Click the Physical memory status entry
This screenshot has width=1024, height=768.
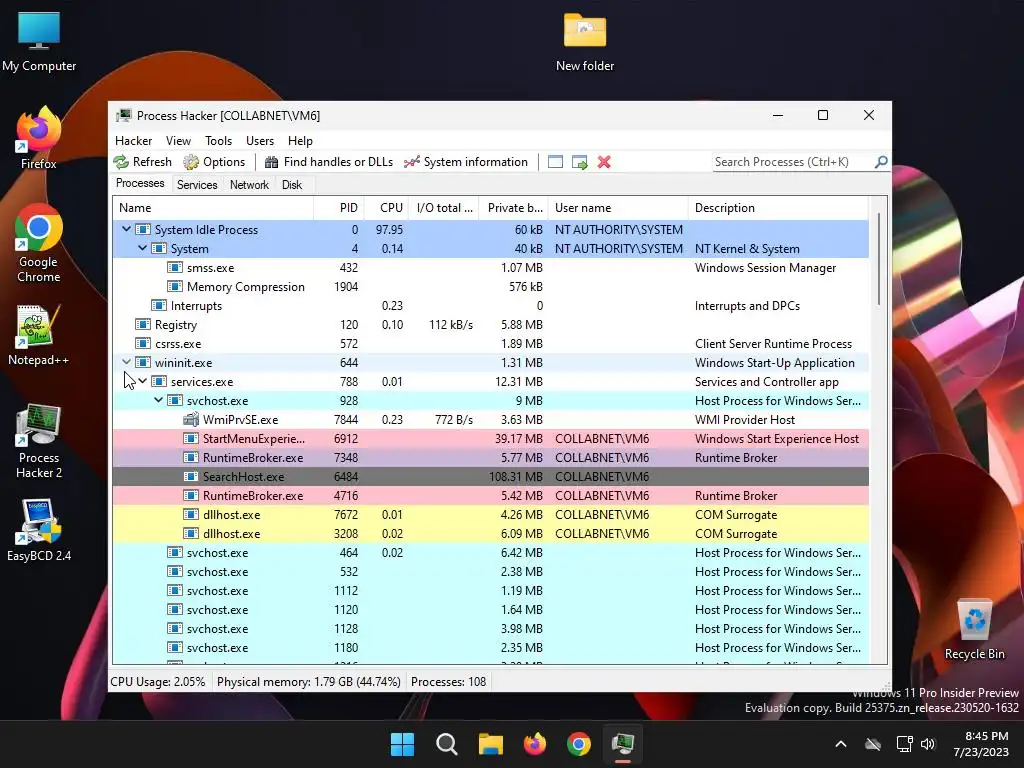308,682
